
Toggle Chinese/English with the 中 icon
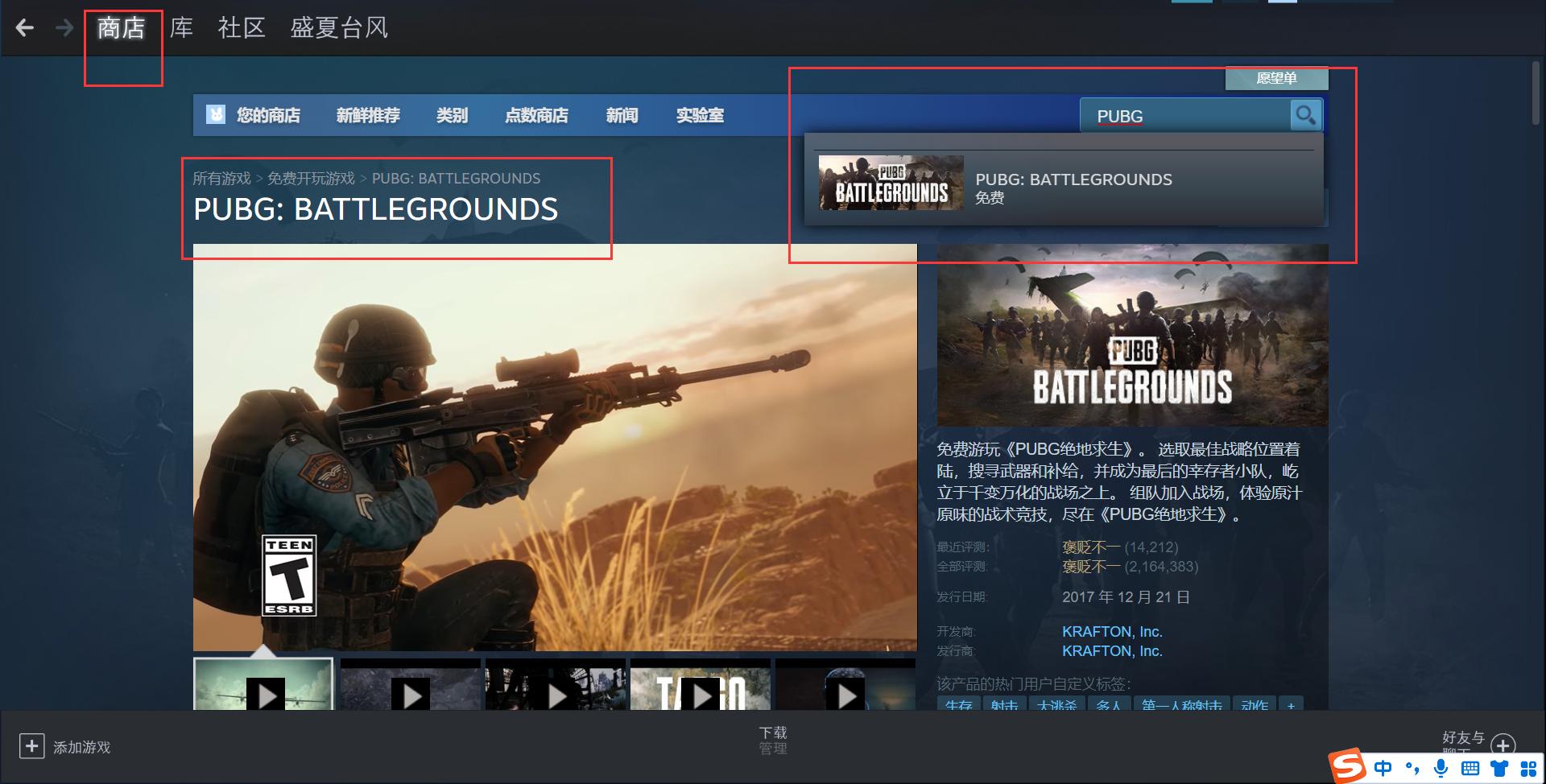1383,767
